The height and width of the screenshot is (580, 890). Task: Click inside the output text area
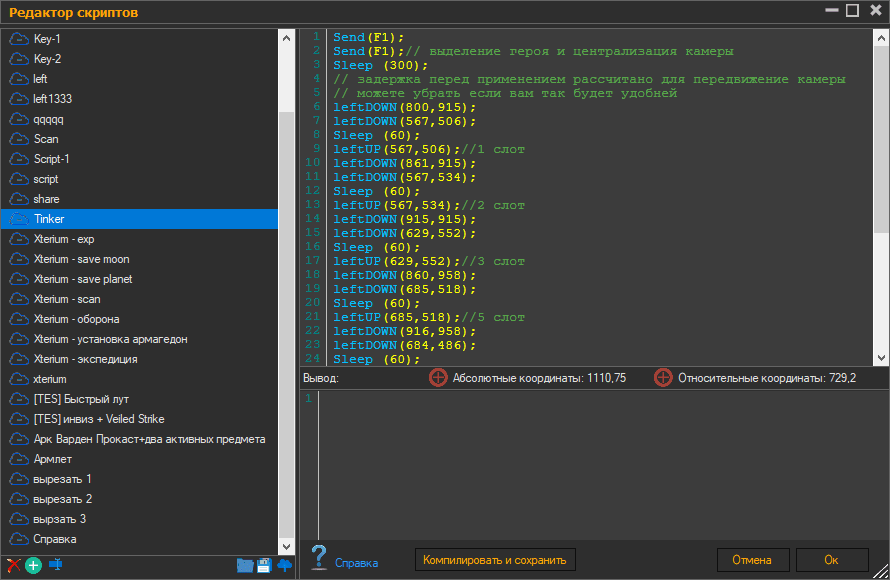coord(594,464)
